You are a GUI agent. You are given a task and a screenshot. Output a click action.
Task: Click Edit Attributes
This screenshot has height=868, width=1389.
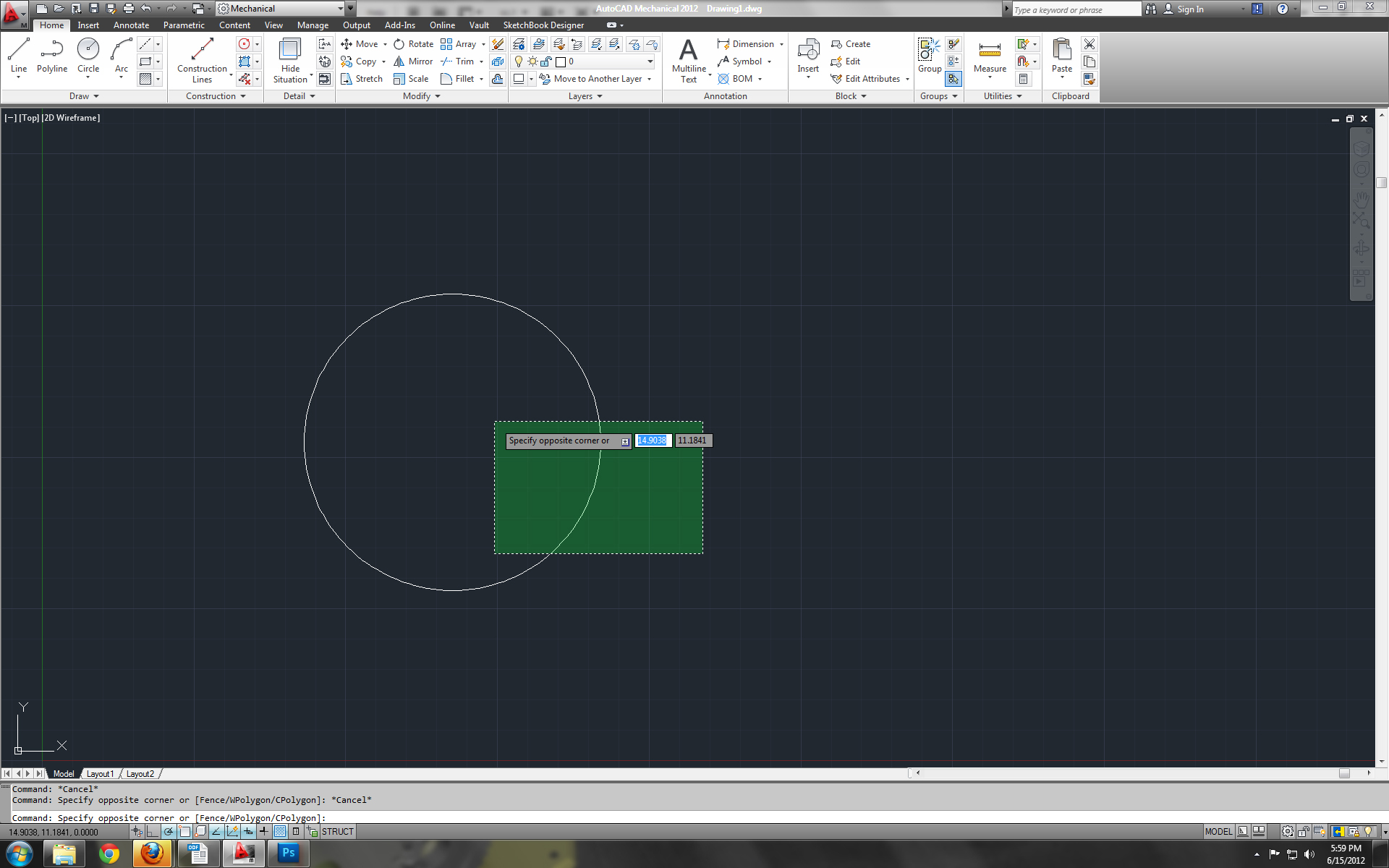point(865,79)
